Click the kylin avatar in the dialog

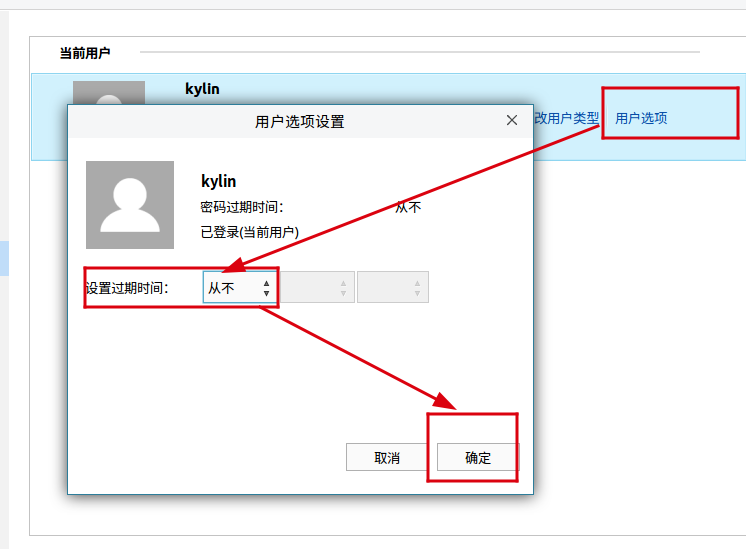130,205
